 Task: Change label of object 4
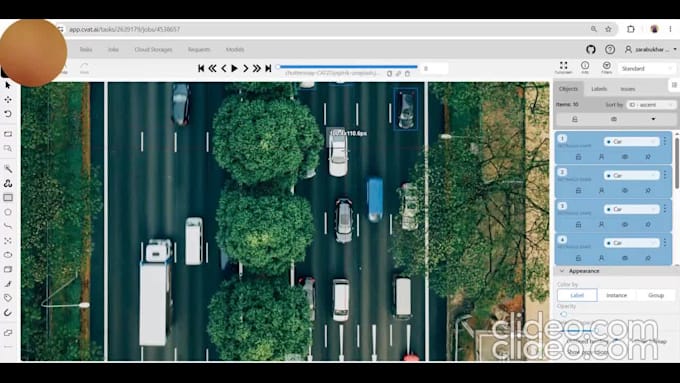[631, 243]
